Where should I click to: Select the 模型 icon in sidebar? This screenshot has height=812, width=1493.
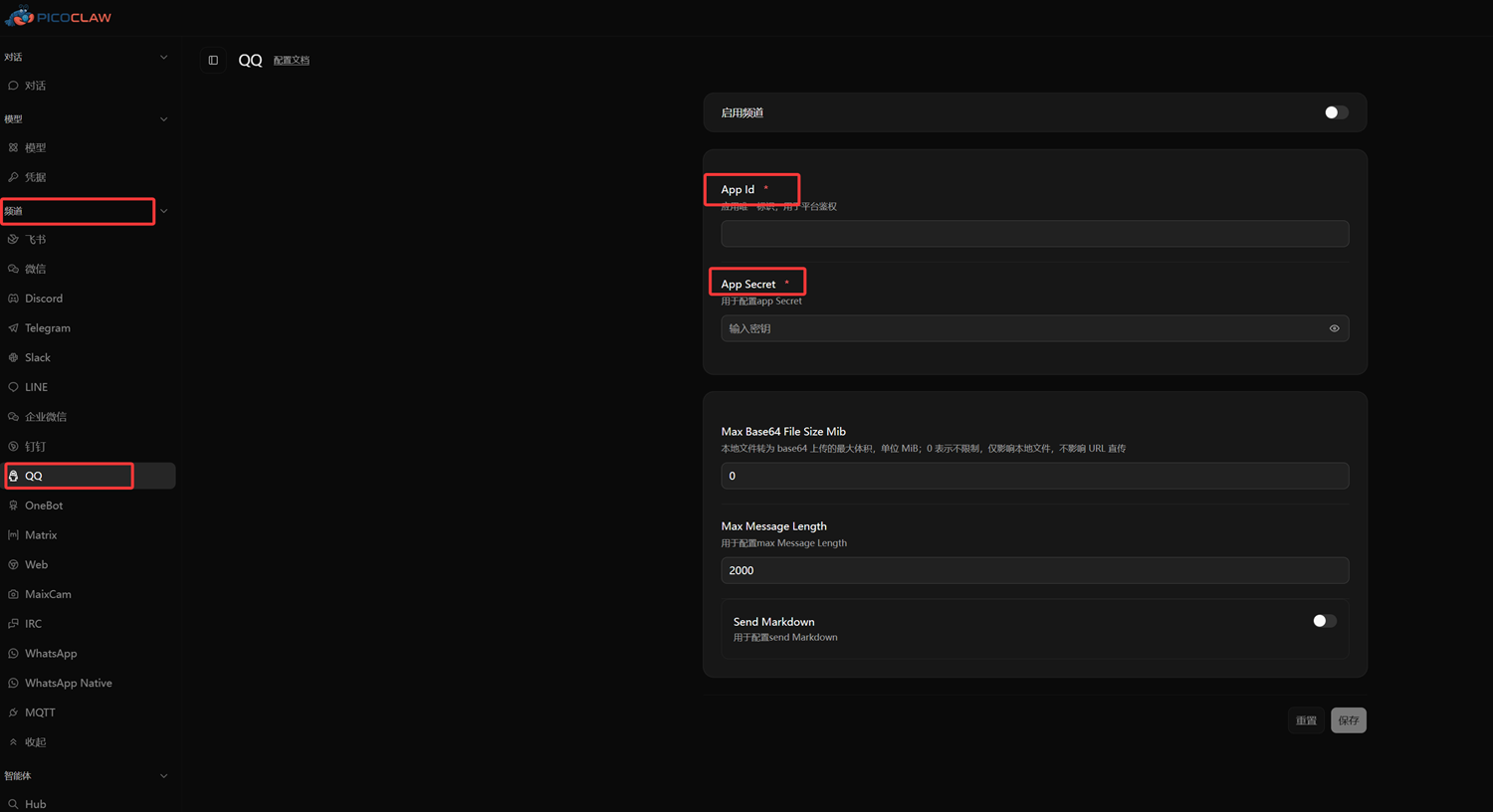click(13, 147)
